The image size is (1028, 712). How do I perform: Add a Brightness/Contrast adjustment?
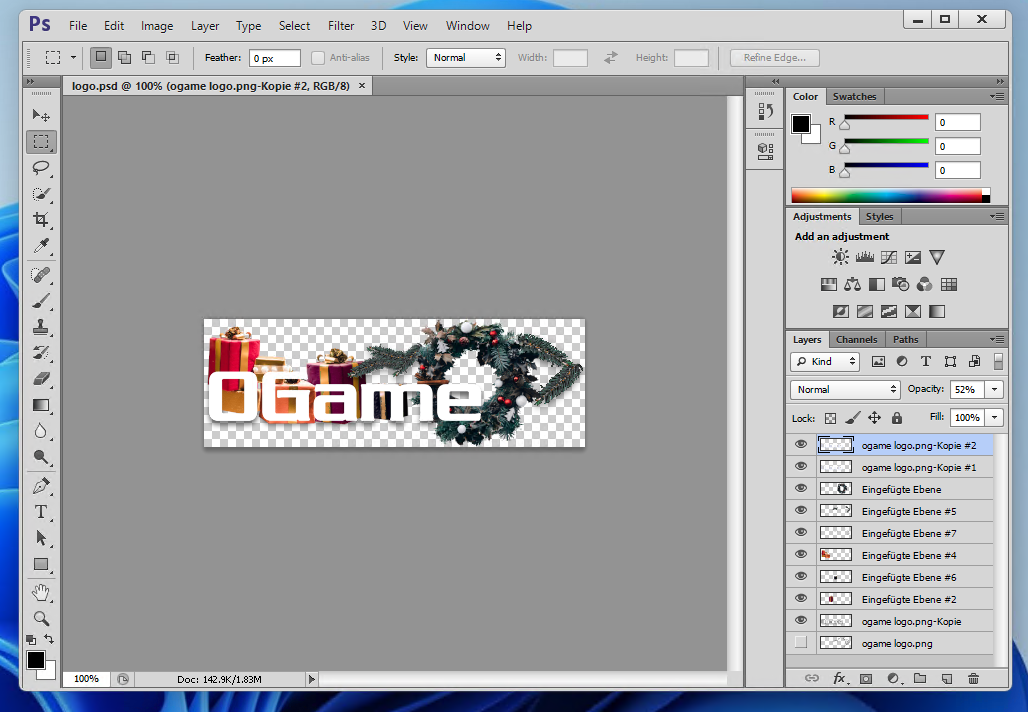point(840,257)
